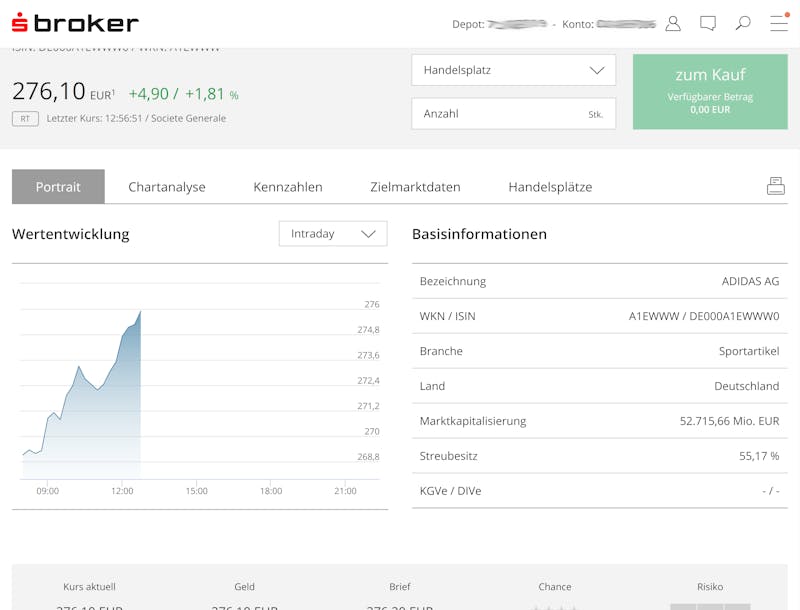The width and height of the screenshot is (800, 610).
Task: Open the messages chat icon
Action: pyautogui.click(x=708, y=23)
